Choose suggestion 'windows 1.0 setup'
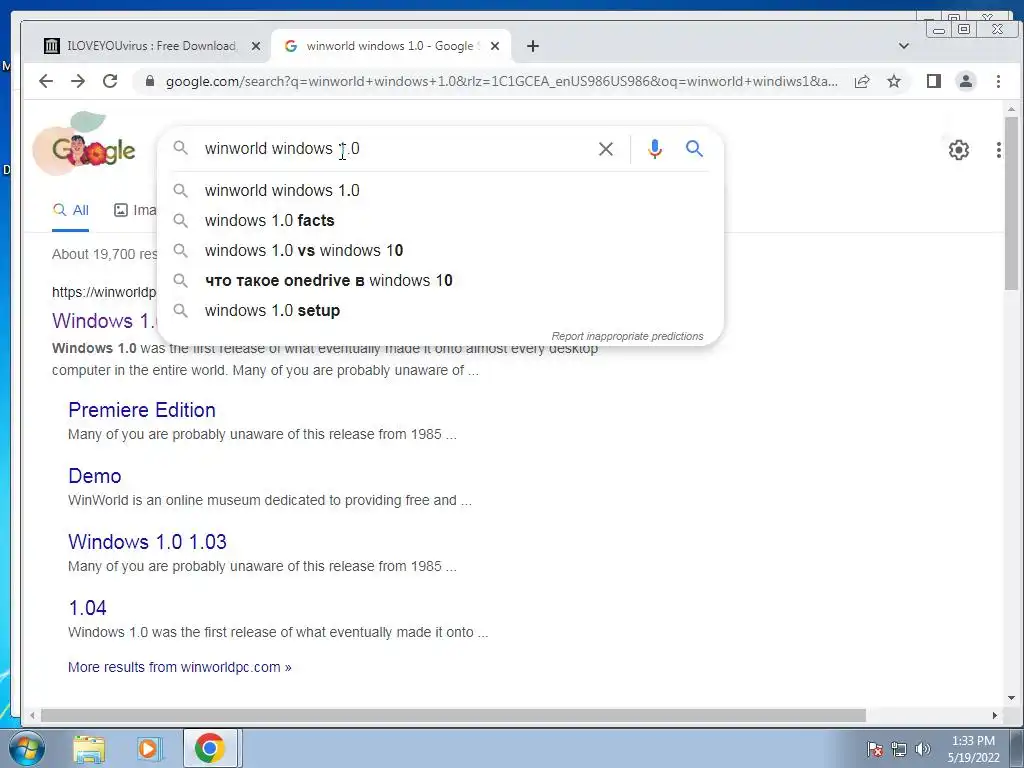The image size is (1024, 768). [x=441, y=311]
